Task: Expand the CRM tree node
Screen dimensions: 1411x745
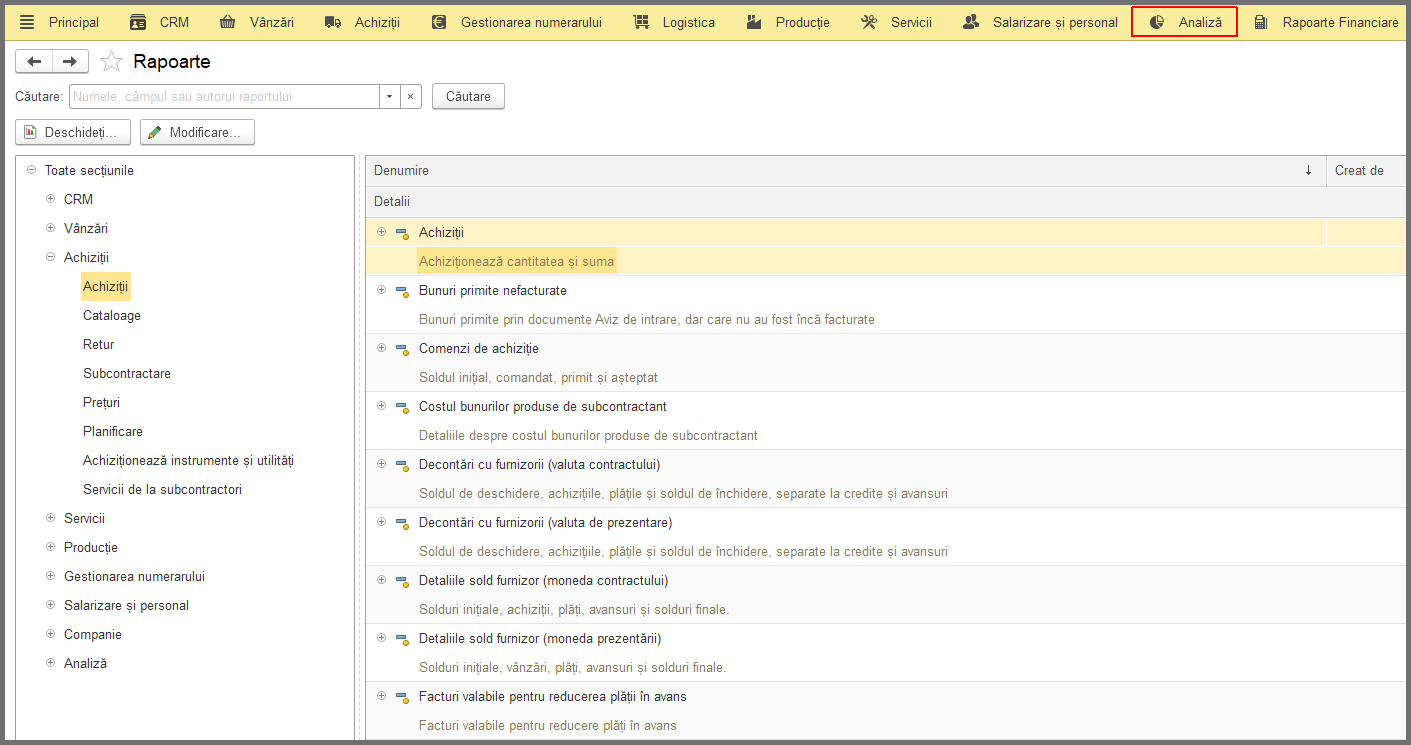Action: click(x=51, y=199)
